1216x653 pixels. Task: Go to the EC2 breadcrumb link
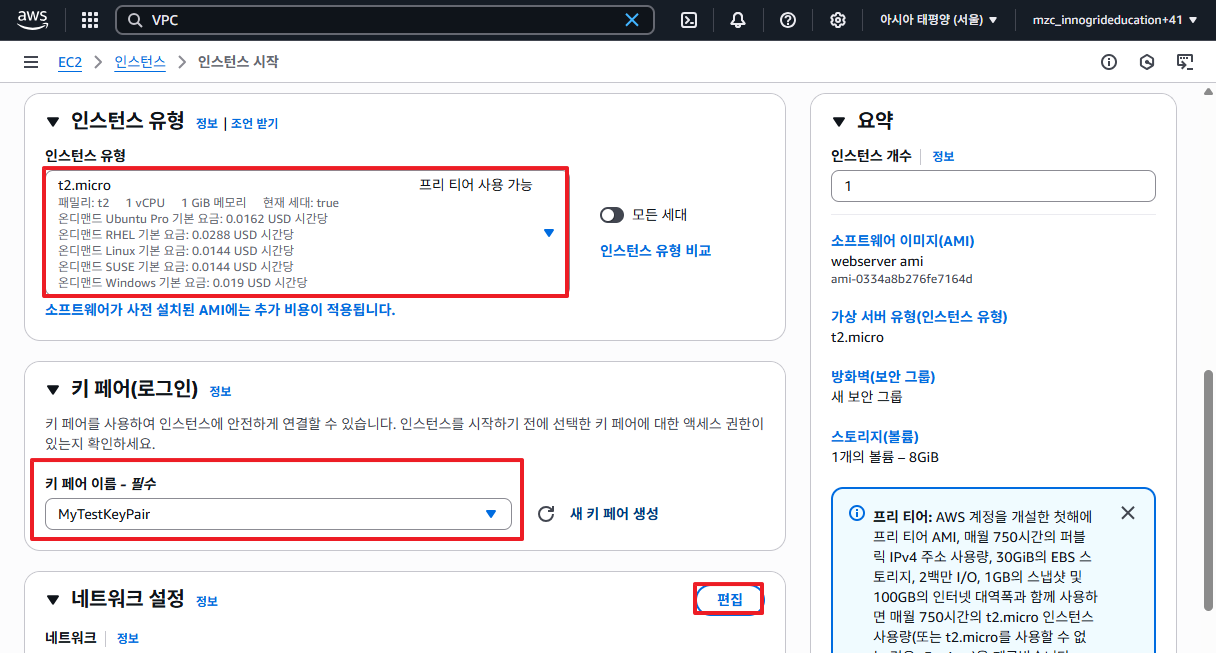70,62
